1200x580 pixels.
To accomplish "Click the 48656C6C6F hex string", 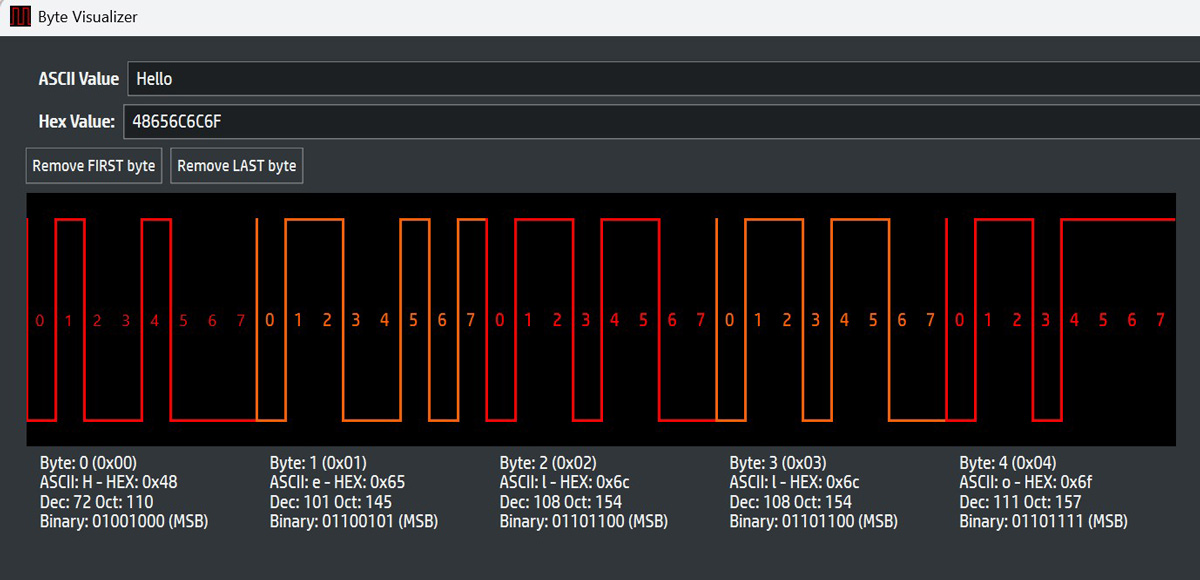I will point(174,121).
